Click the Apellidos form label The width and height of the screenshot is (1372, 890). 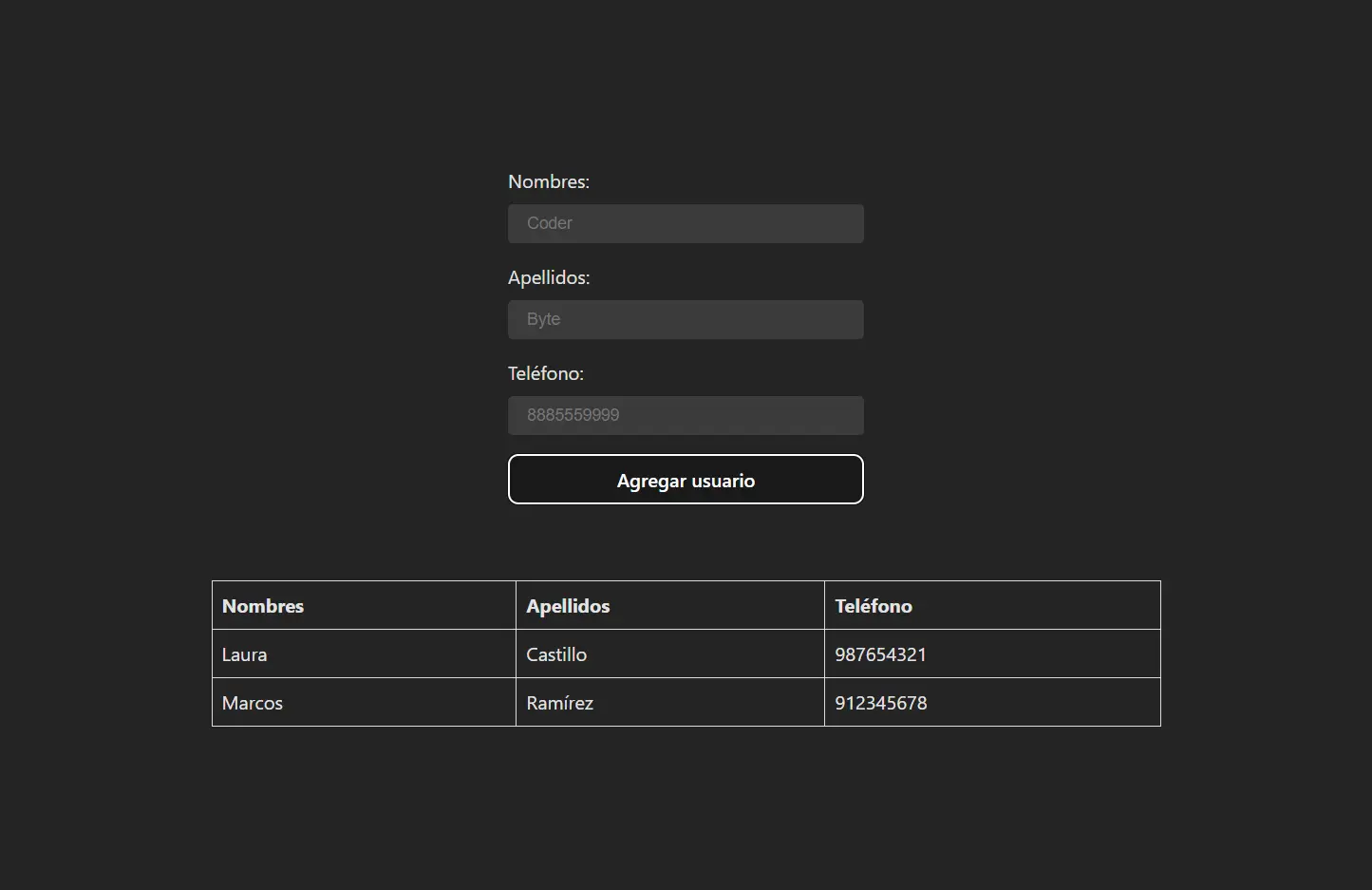548,277
